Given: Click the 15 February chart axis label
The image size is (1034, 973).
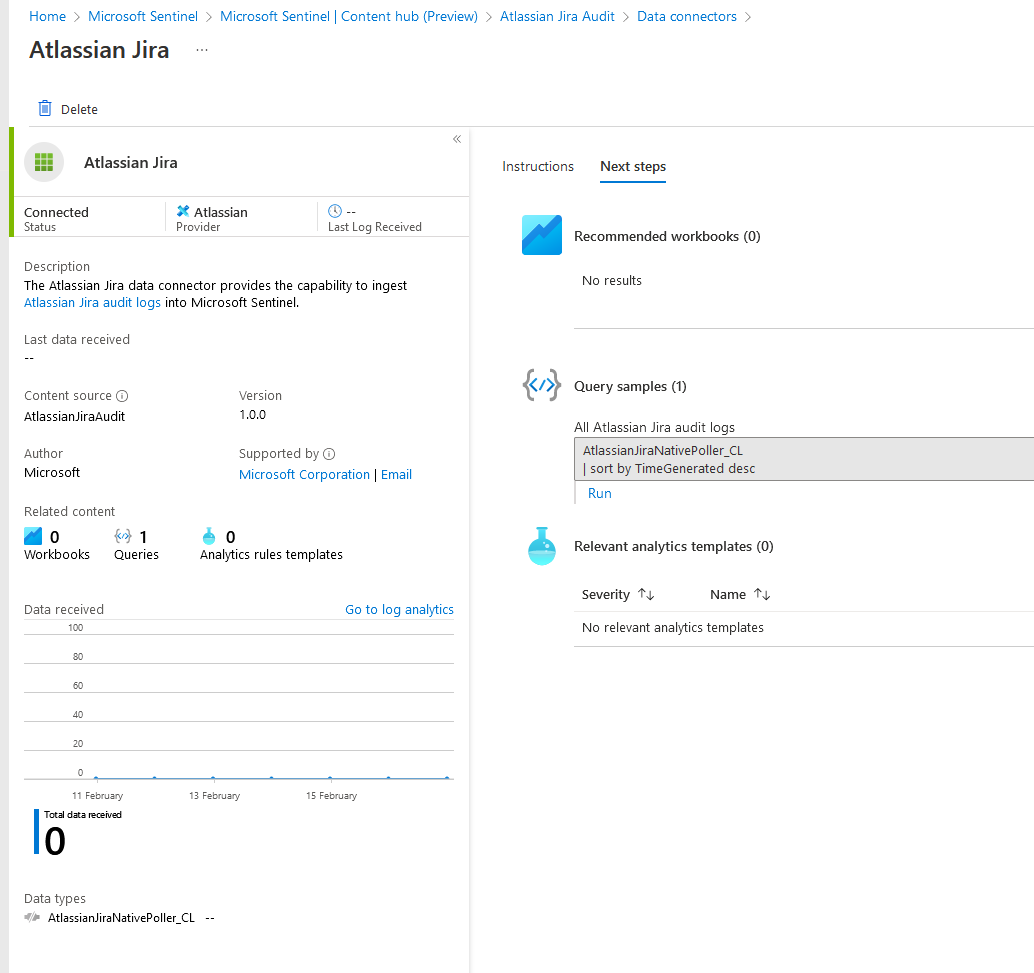Looking at the screenshot, I should point(331,796).
